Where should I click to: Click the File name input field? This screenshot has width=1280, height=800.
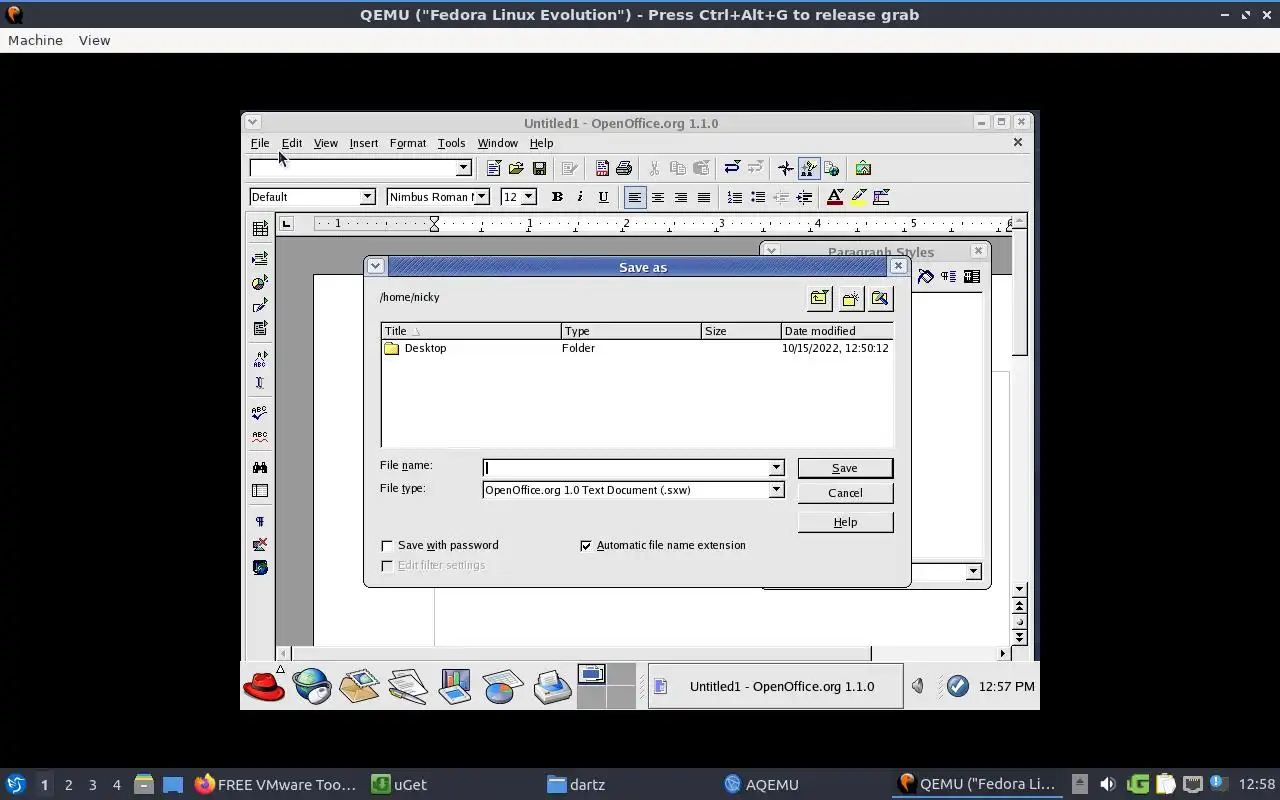pos(626,468)
